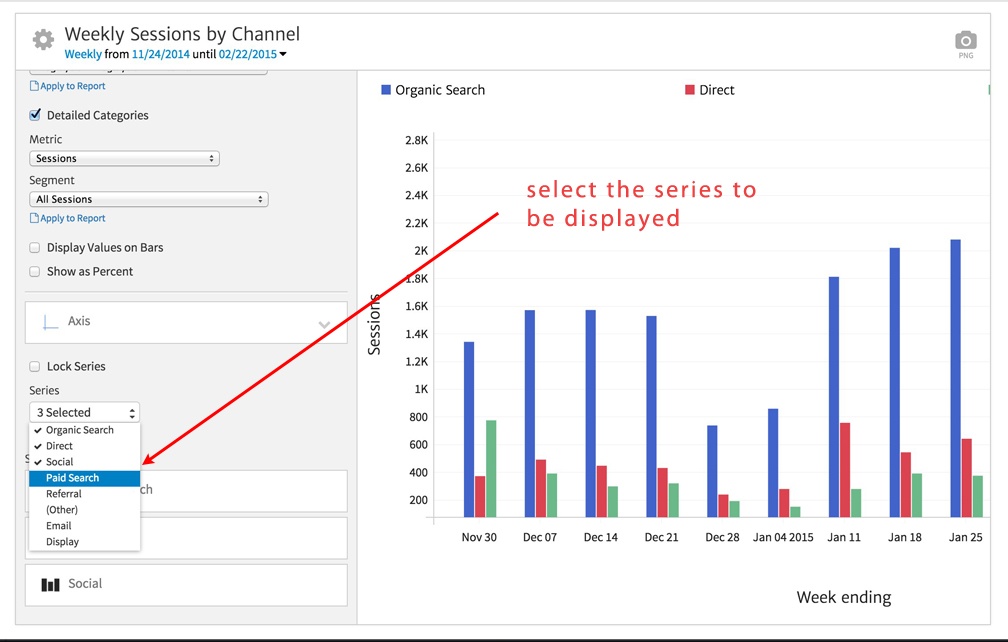This screenshot has height=642, width=1008.
Task: Select Email in the series list
Action: 59,526
